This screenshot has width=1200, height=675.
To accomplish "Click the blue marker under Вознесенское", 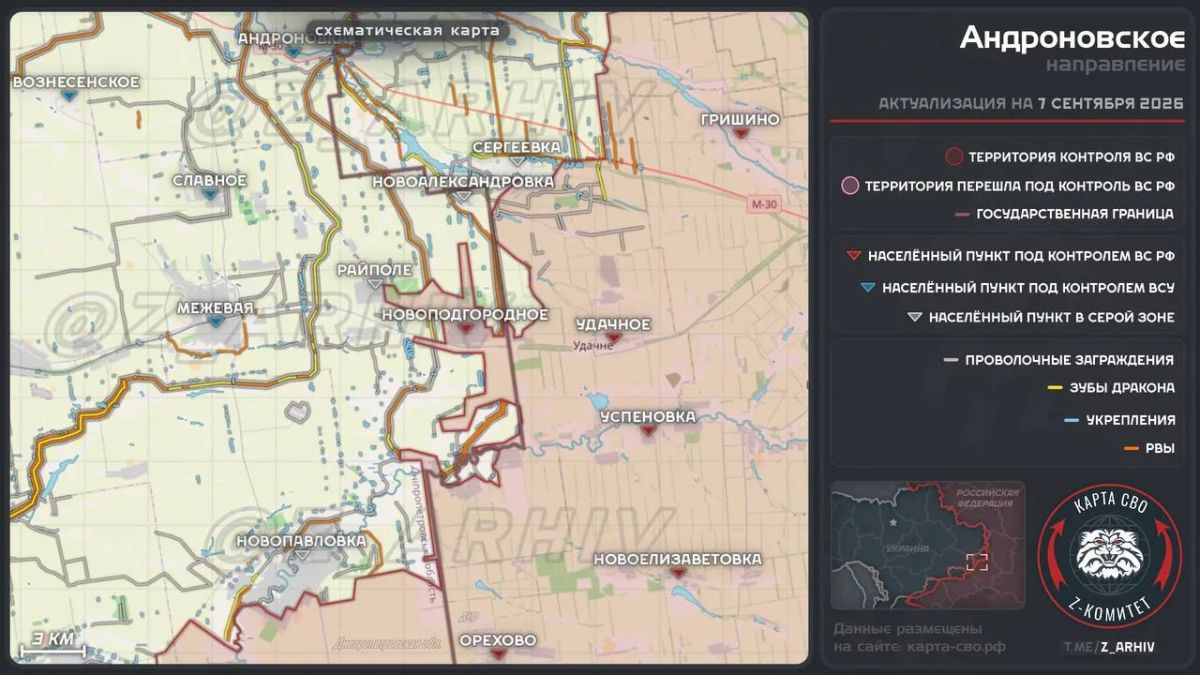I will [x=68, y=96].
